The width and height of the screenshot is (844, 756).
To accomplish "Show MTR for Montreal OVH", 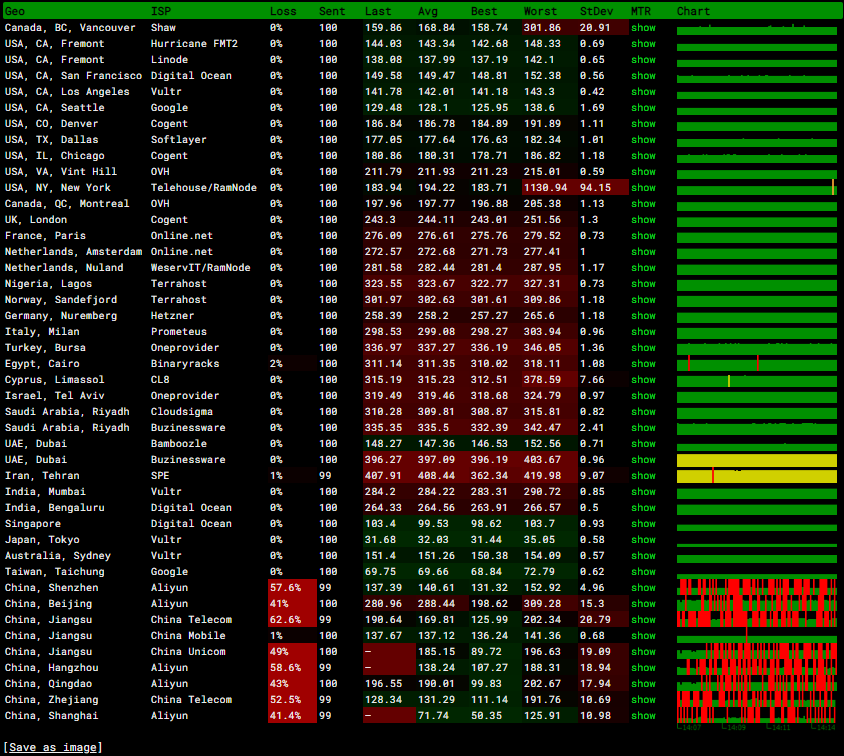I will 643,203.
